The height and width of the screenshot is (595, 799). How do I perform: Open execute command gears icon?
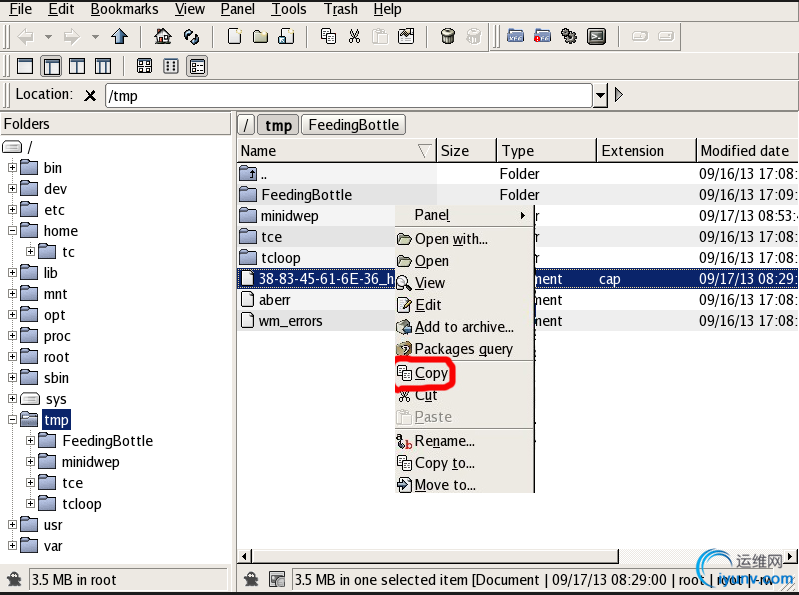pos(569,37)
